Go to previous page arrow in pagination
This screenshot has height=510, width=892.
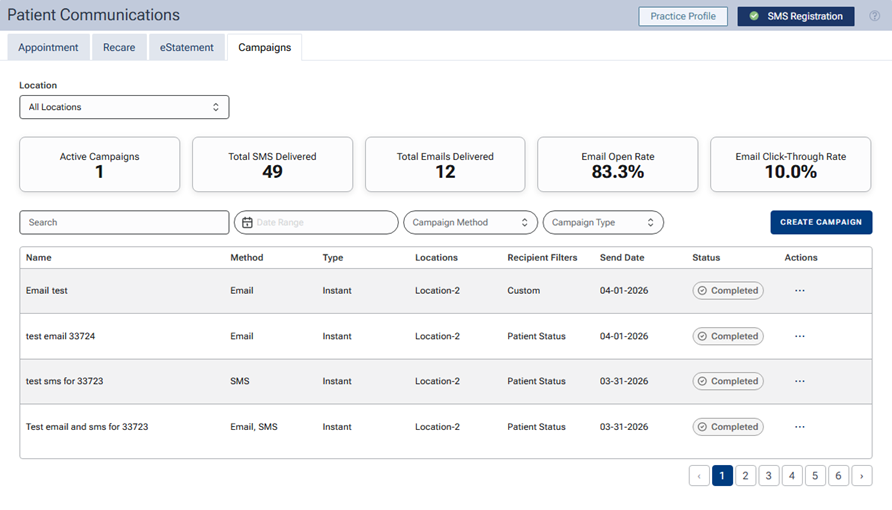(x=699, y=476)
